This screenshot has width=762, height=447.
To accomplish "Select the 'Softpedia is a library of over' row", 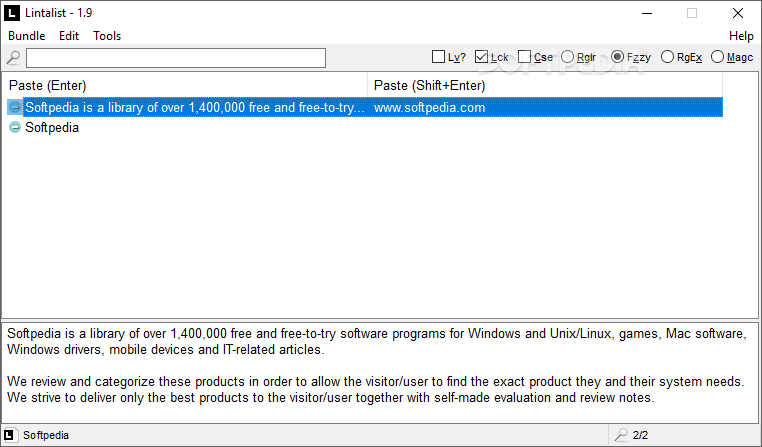I will pos(365,107).
